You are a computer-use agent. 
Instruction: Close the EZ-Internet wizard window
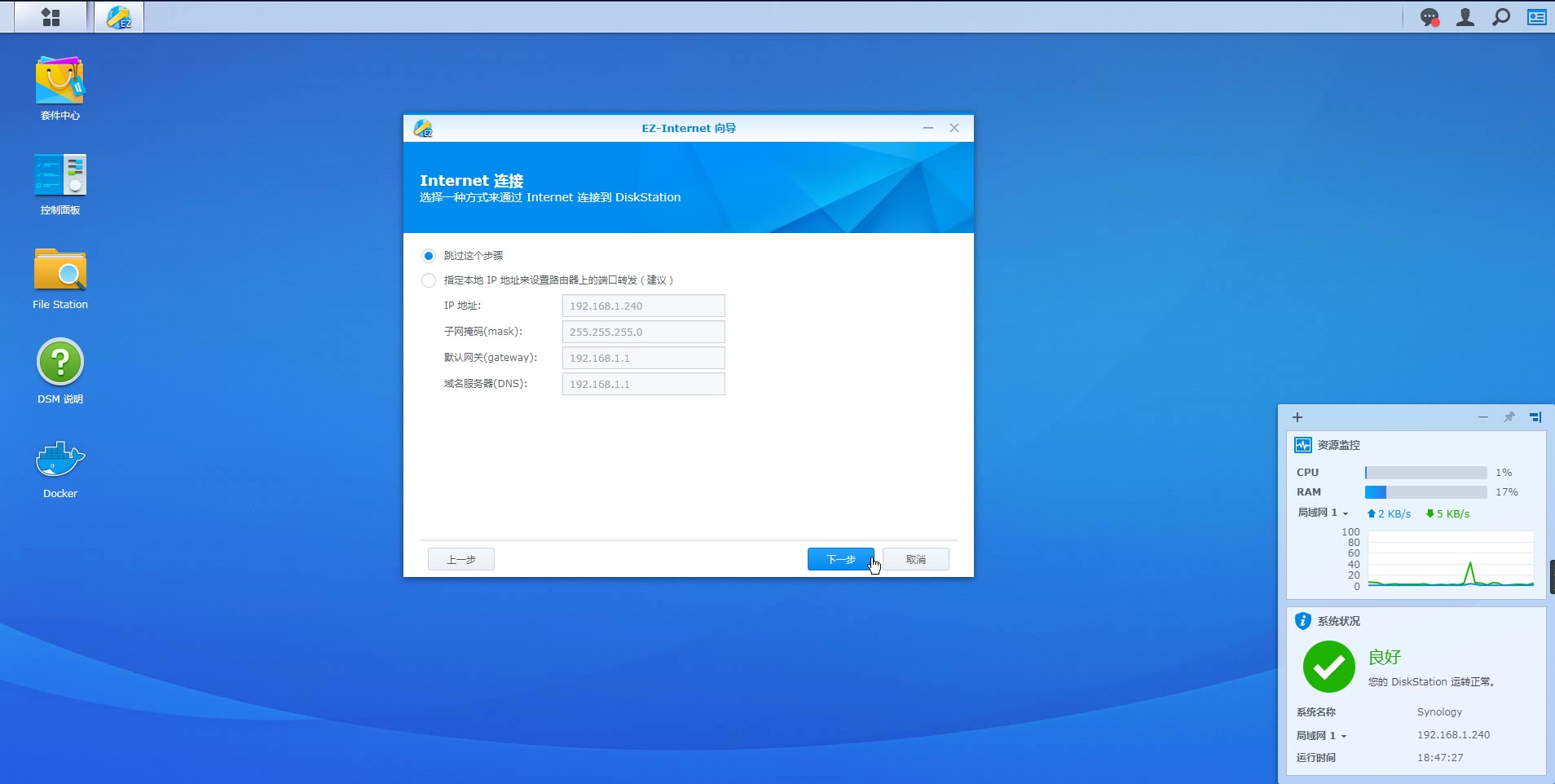pos(954,128)
